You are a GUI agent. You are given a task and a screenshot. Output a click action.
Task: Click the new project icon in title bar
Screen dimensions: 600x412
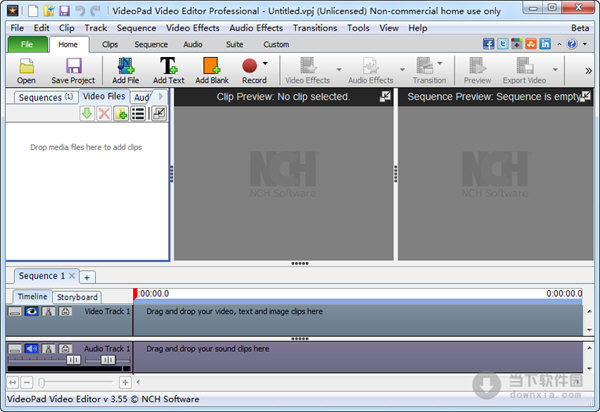point(33,11)
